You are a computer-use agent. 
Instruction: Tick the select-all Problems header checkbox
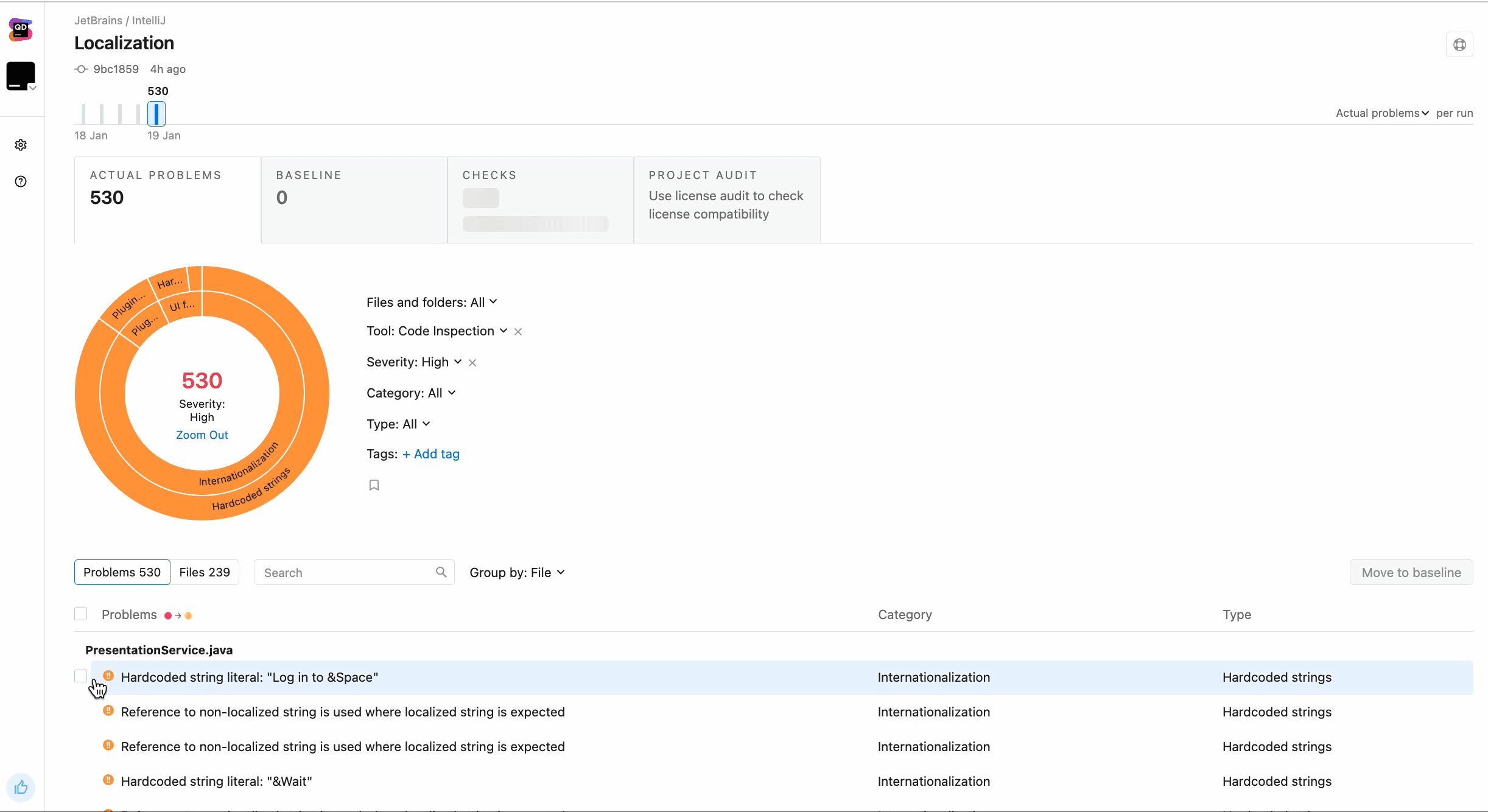[81, 614]
